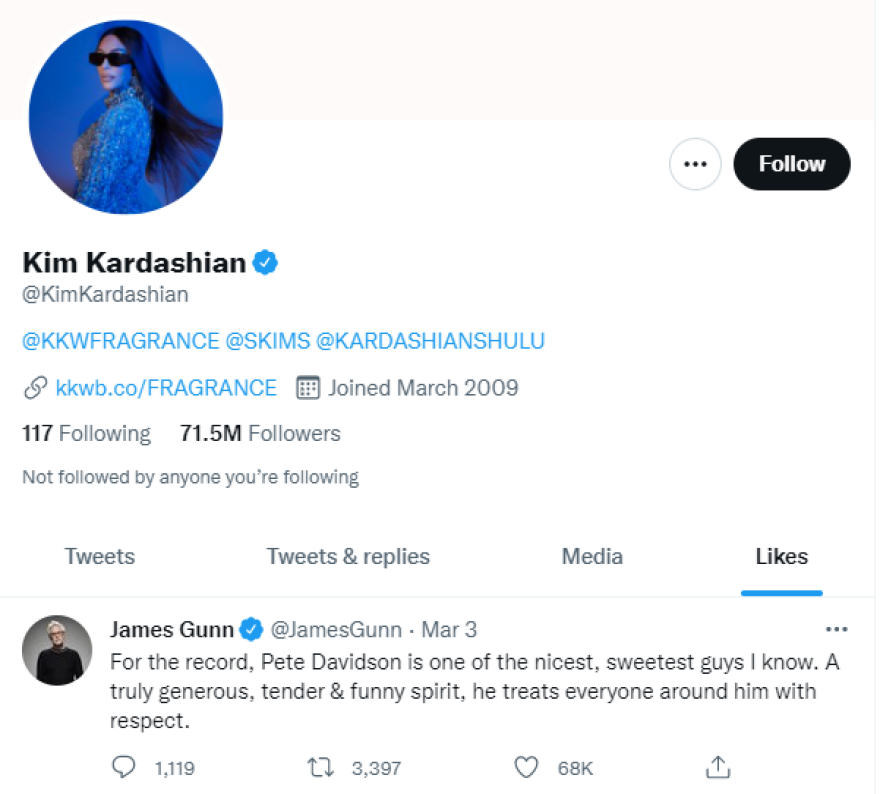Open the profile's three-dot more options button

[x=695, y=164]
